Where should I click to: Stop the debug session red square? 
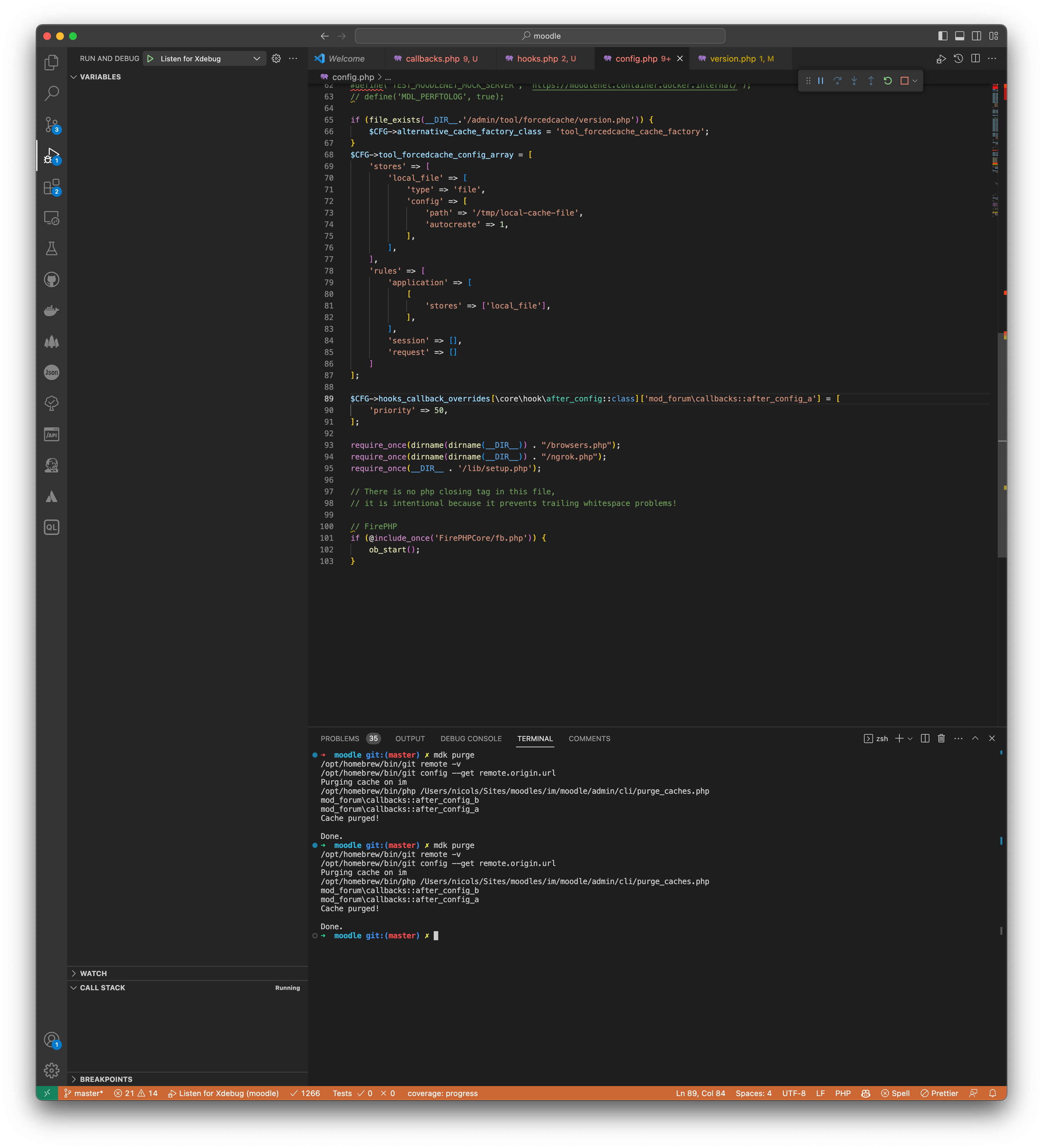click(x=904, y=81)
